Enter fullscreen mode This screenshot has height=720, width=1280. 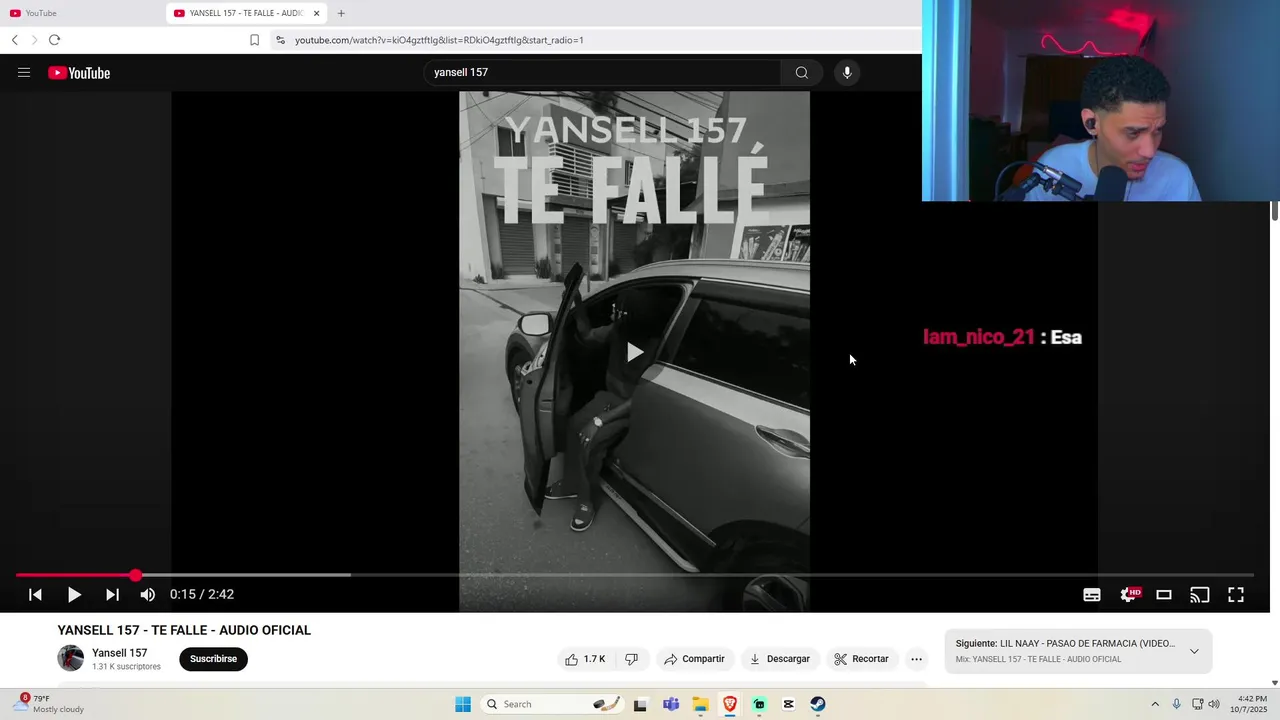[x=1236, y=594]
